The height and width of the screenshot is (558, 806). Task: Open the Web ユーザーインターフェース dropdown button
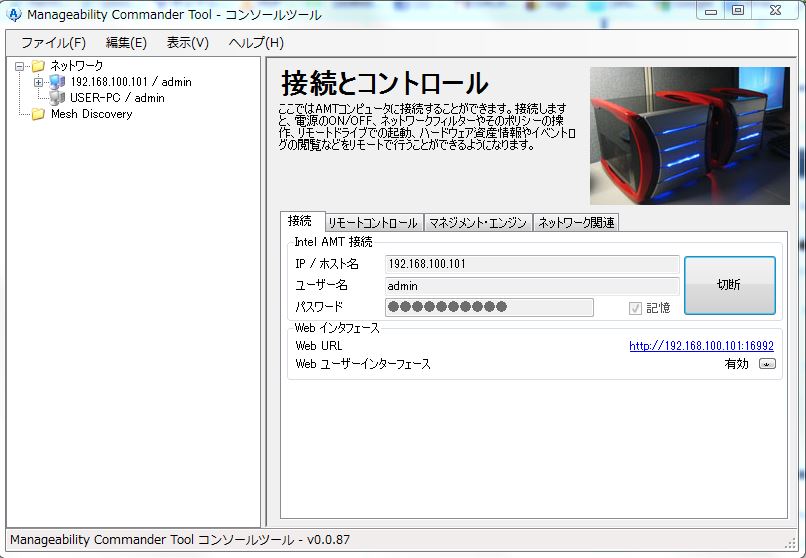[x=767, y=364]
